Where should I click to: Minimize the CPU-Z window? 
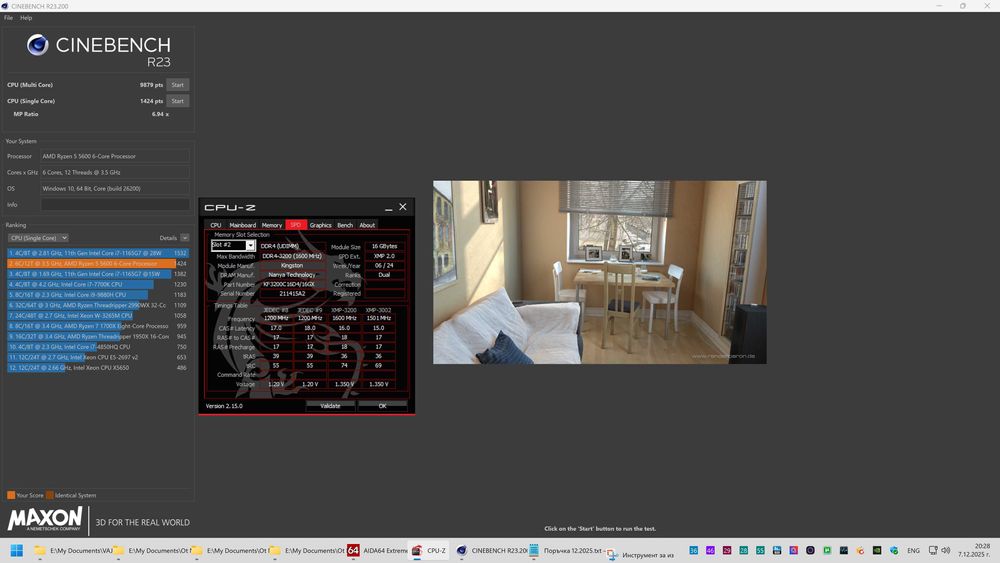pos(388,207)
